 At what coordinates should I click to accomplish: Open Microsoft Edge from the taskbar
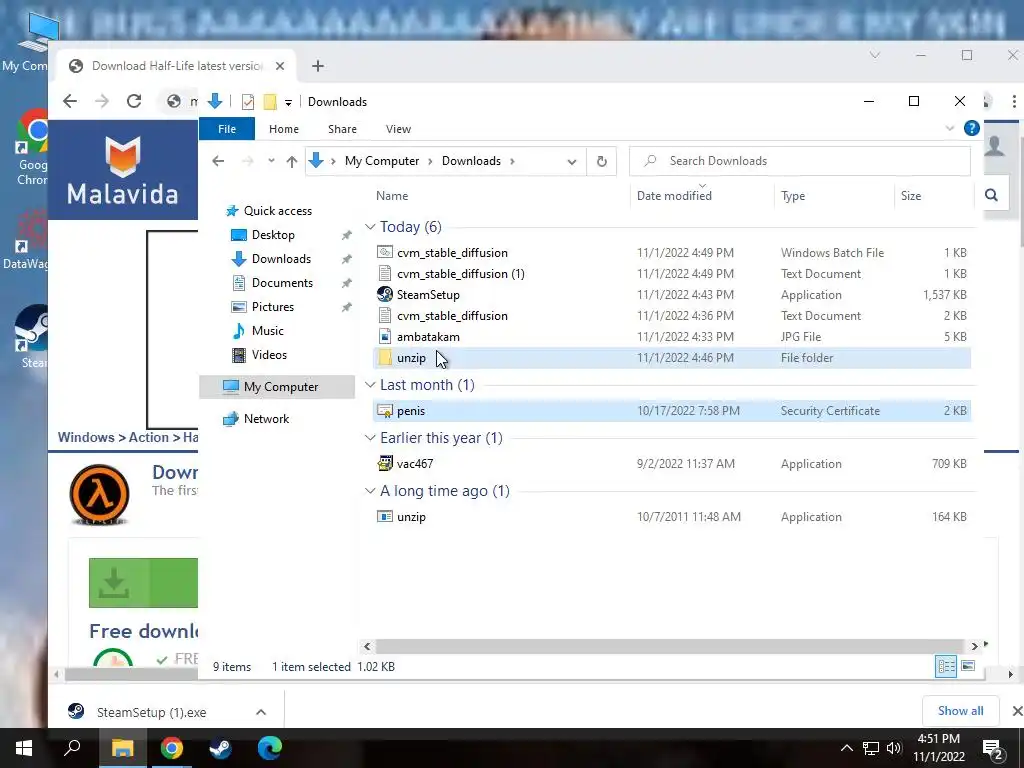(269, 748)
